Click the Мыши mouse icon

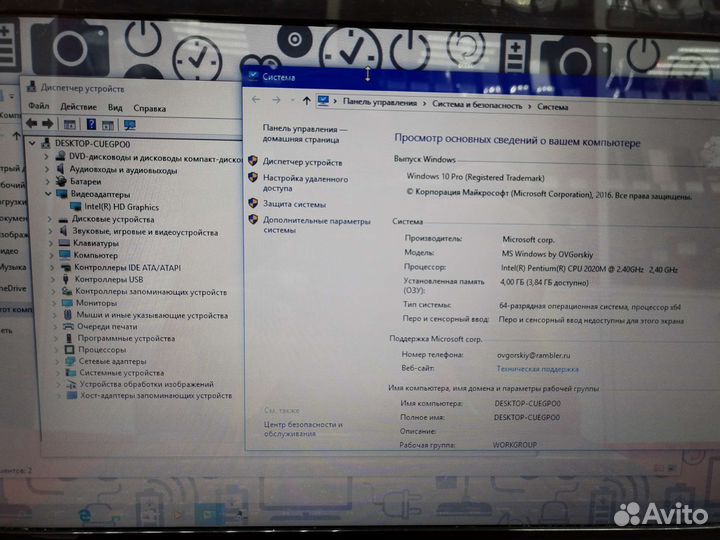[68, 315]
